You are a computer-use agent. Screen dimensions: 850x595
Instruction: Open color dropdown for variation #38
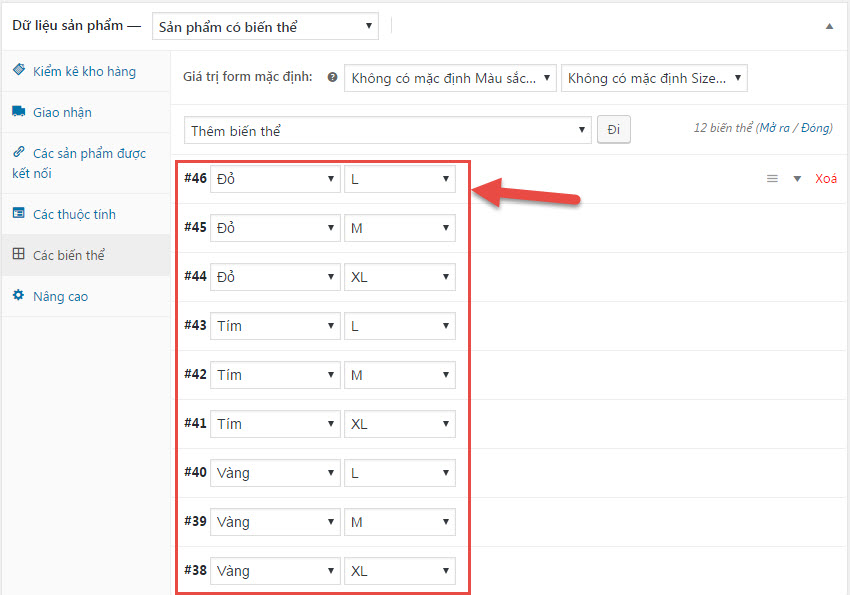point(275,571)
